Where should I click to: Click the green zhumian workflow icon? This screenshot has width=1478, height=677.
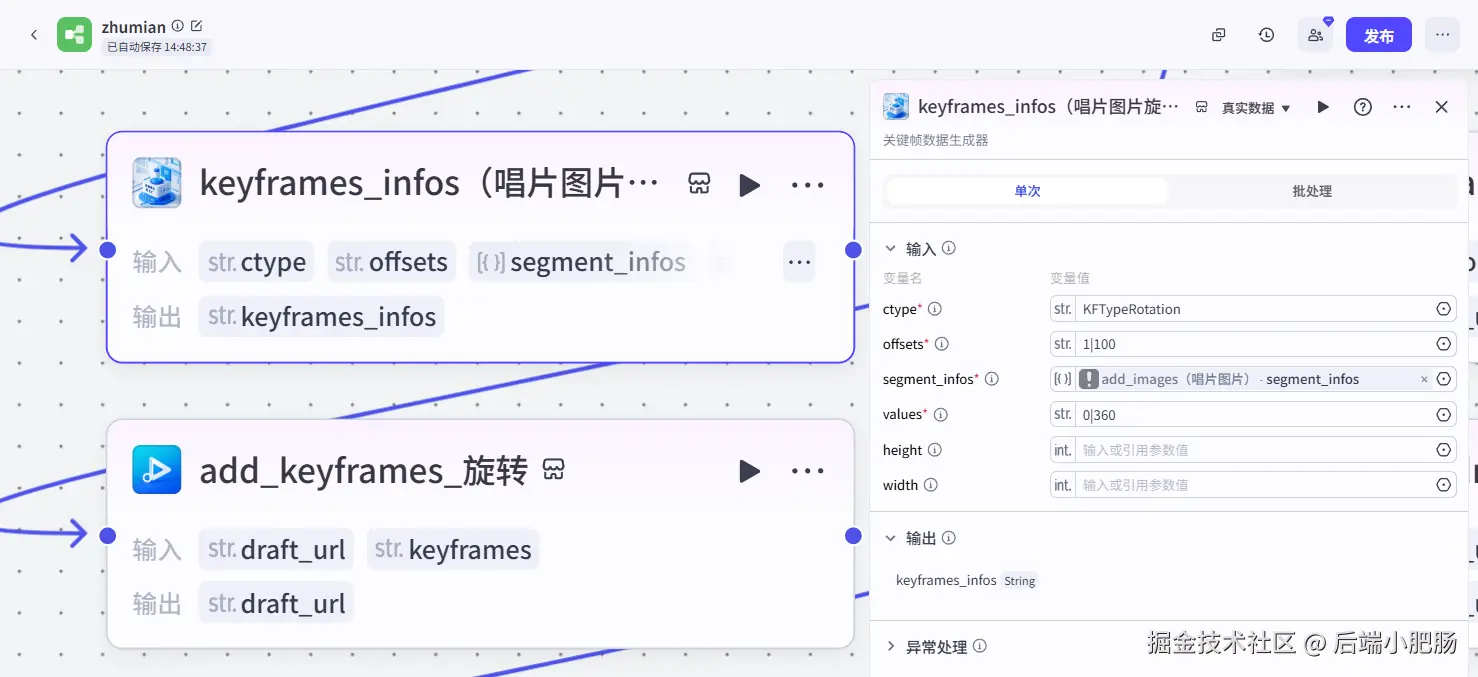click(74, 35)
